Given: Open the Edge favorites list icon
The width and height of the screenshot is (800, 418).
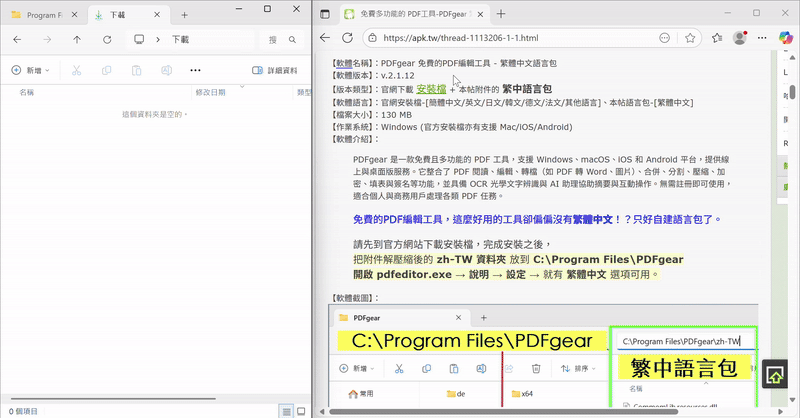Looking at the screenshot, I should coord(716,38).
